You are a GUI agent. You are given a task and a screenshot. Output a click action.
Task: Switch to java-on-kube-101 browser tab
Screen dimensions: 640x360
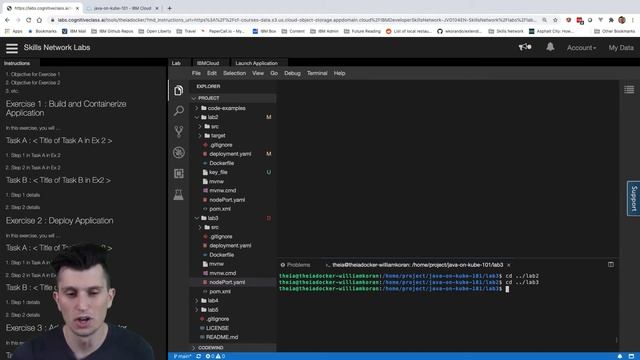122,8
